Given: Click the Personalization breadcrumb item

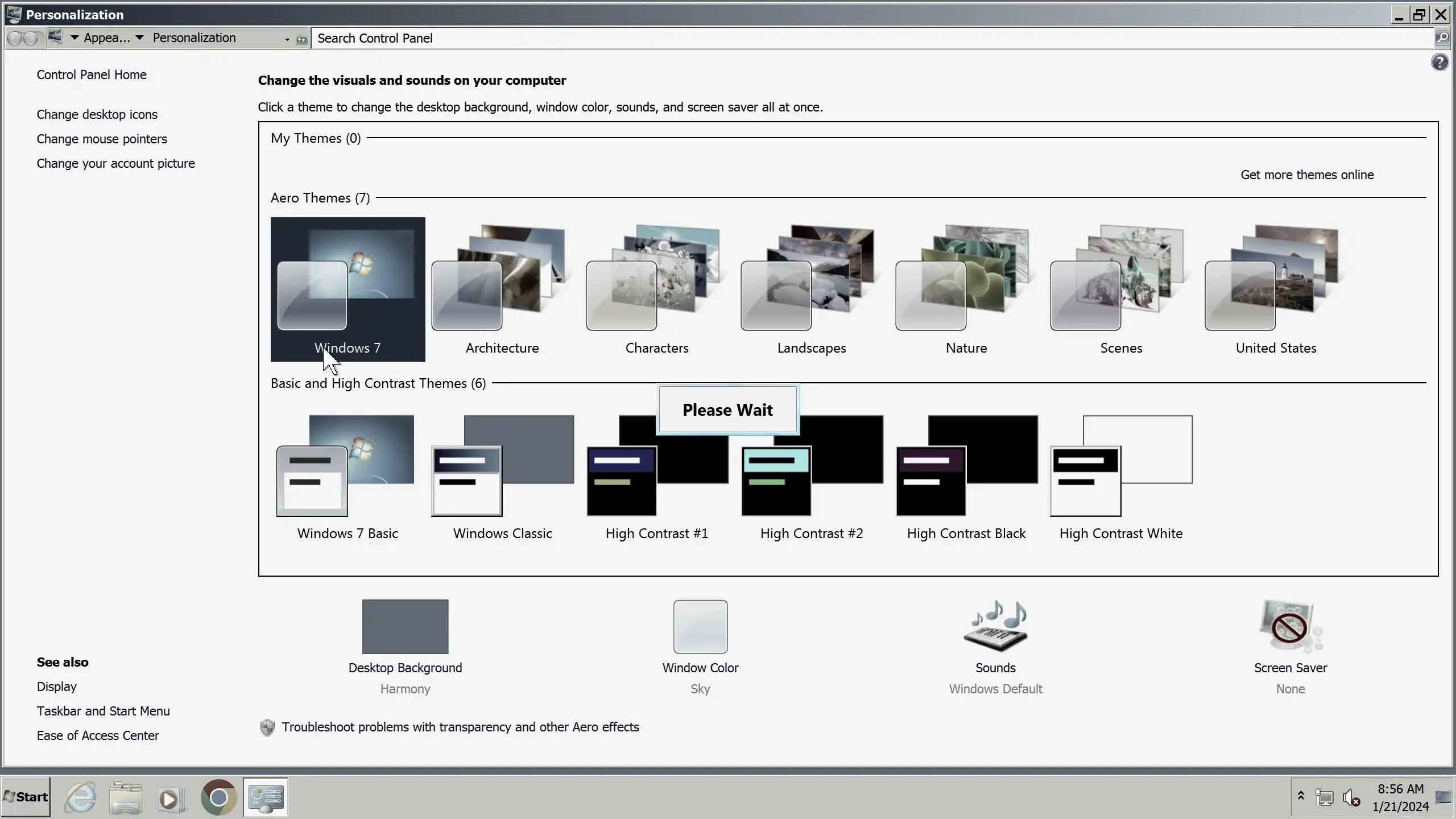Looking at the screenshot, I should (194, 38).
